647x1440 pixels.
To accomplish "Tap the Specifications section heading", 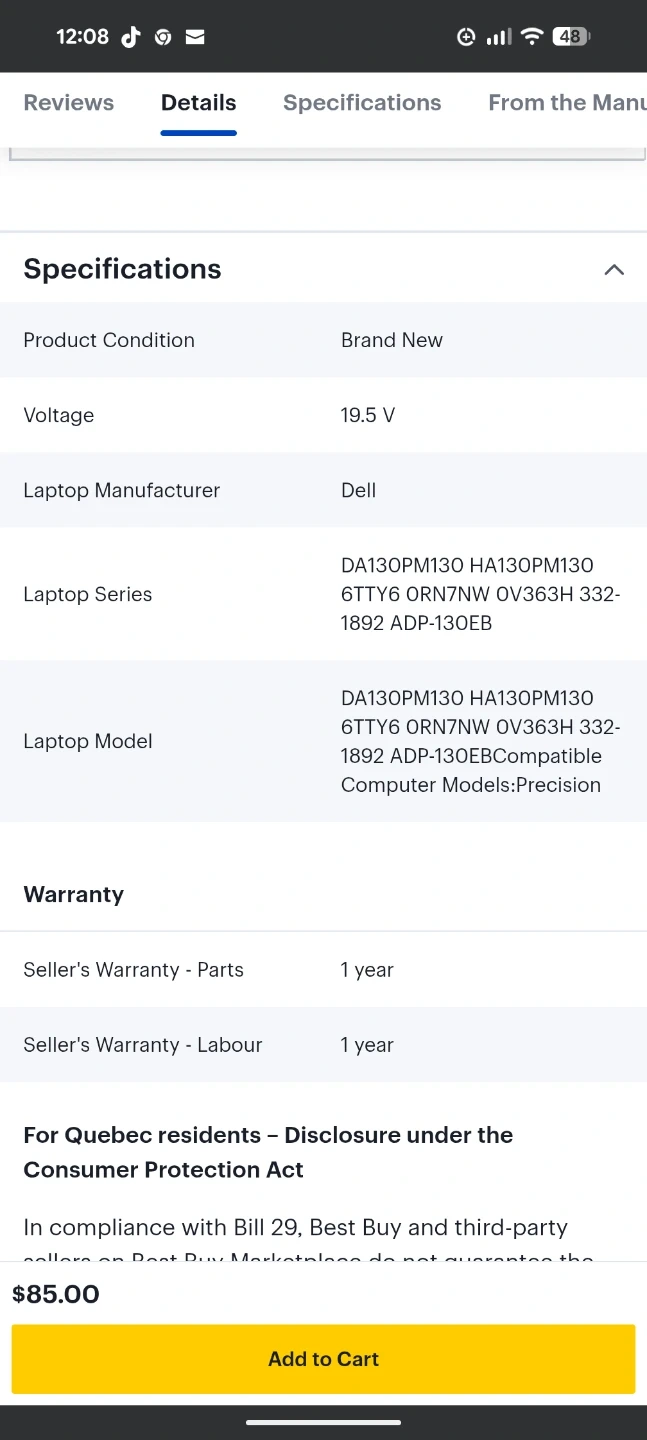I will (x=122, y=269).
